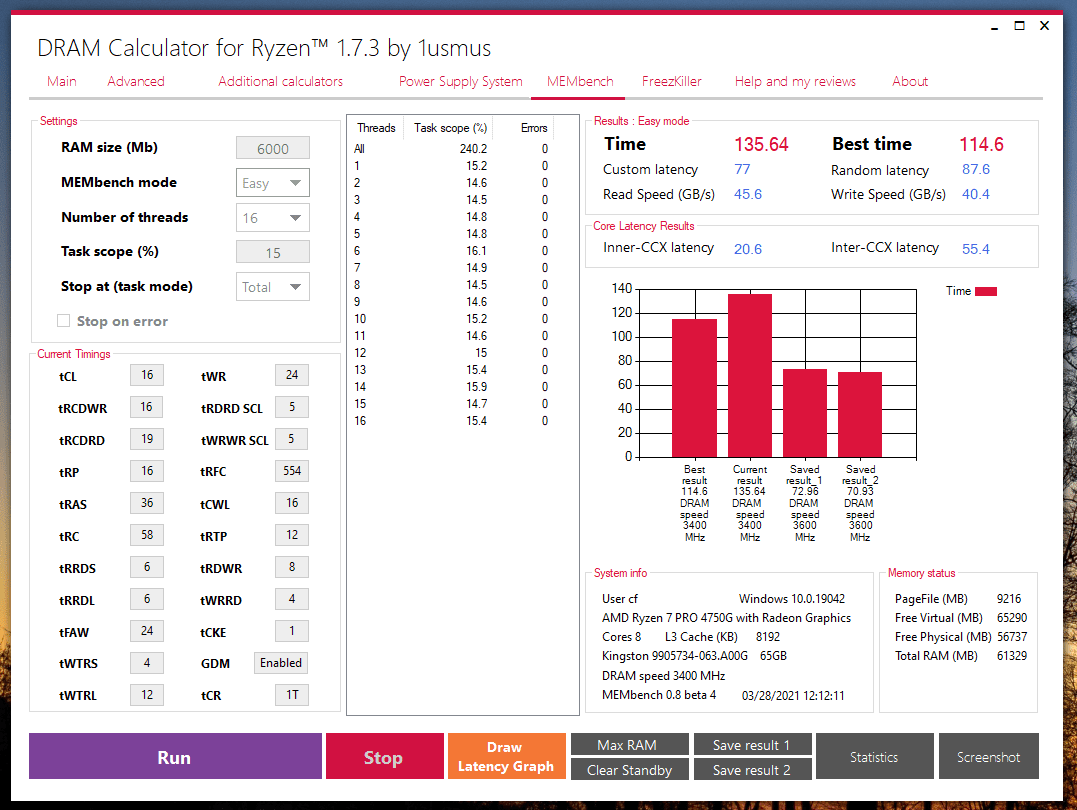Click the red Stop button

385,756
